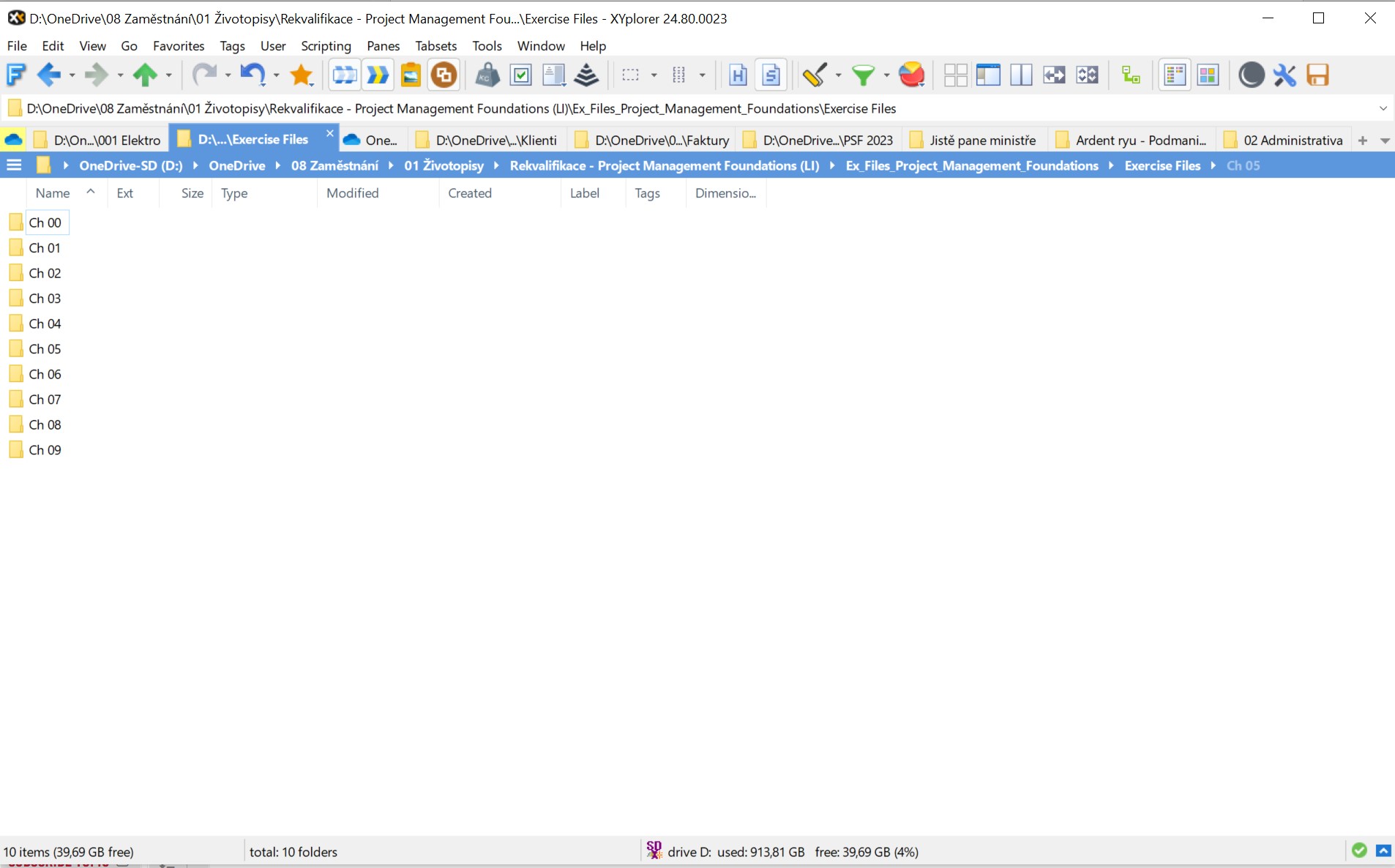Click the Name column header

point(53,192)
